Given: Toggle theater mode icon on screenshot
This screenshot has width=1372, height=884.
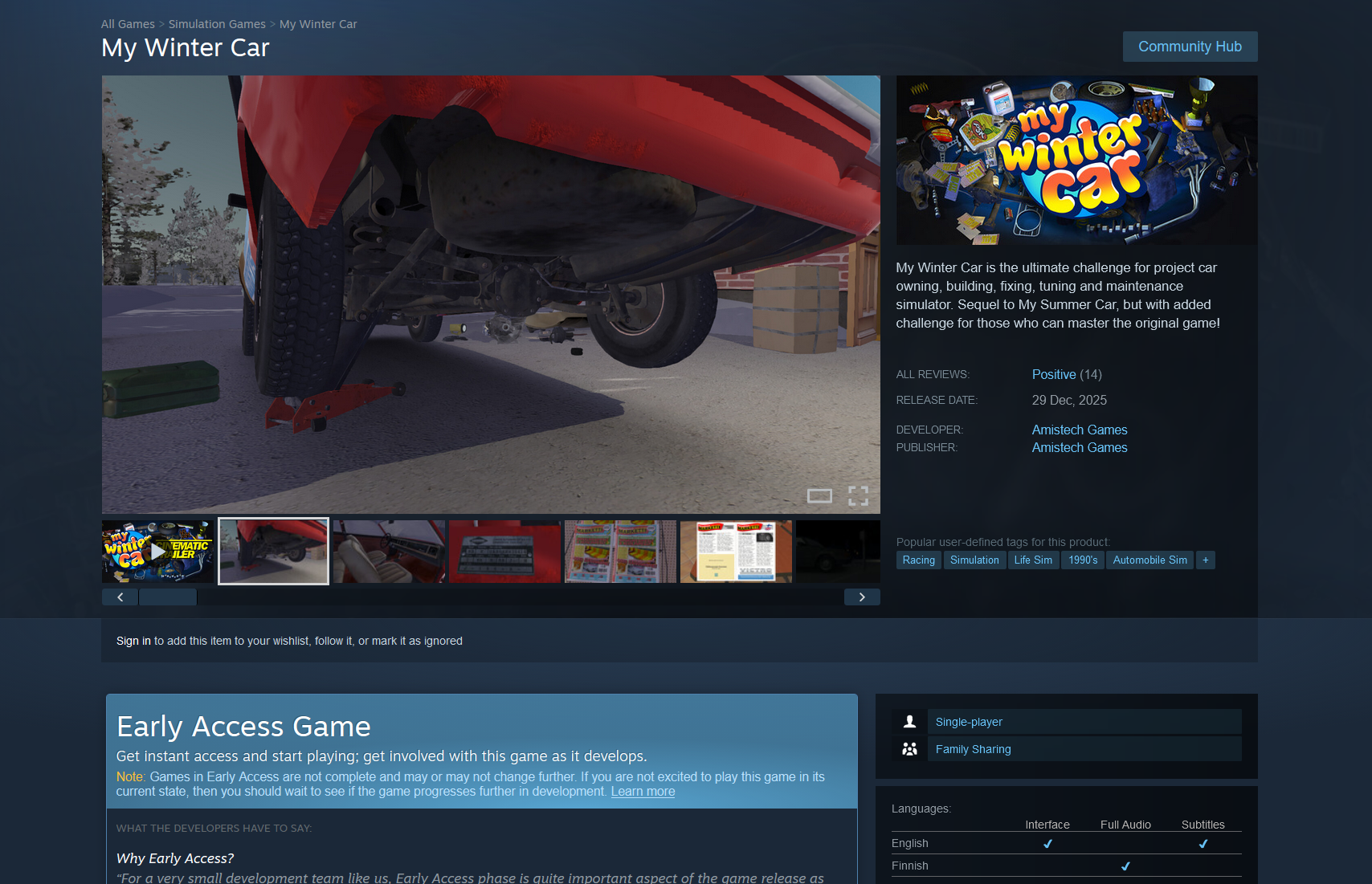Looking at the screenshot, I should [819, 495].
